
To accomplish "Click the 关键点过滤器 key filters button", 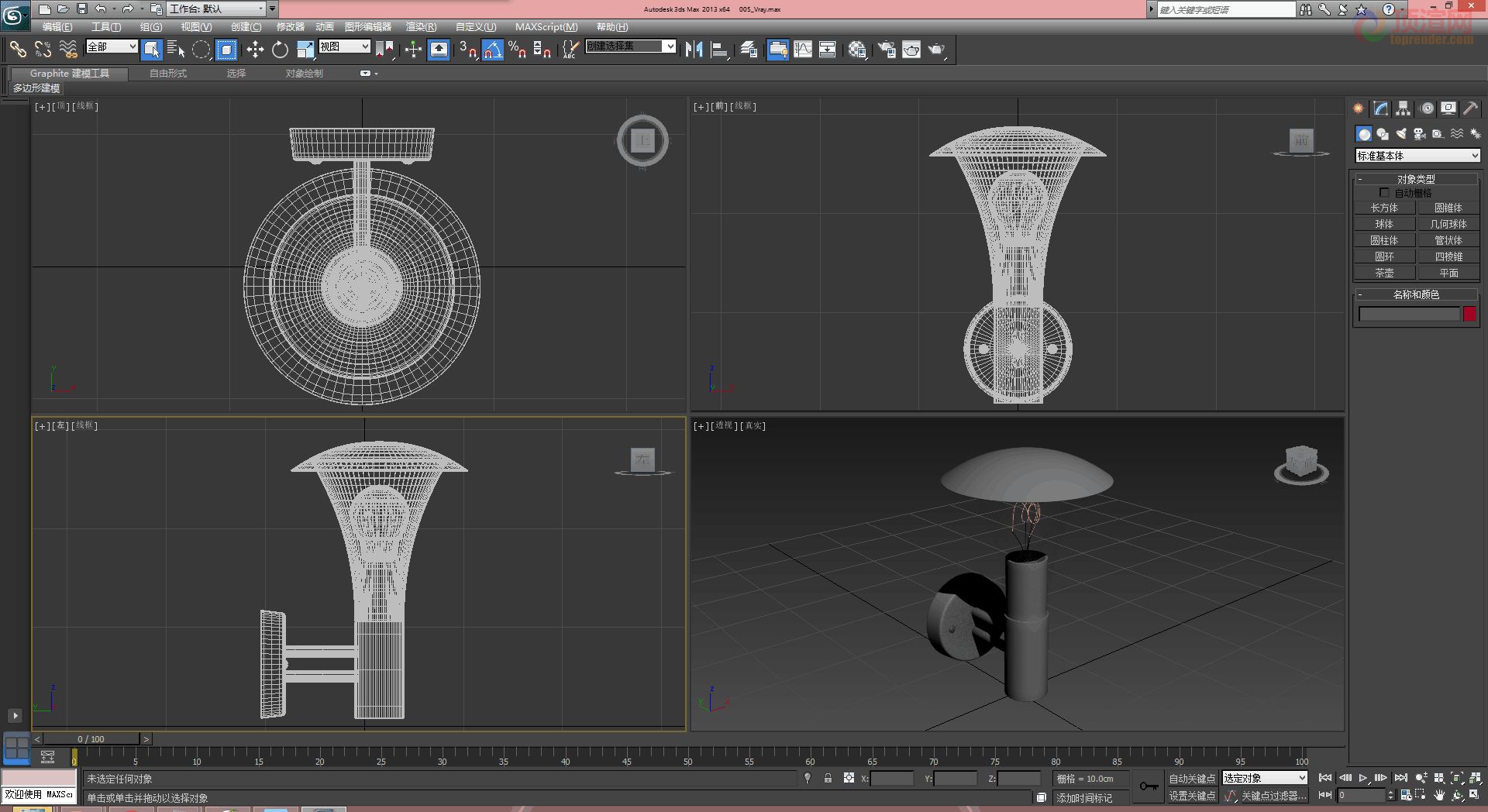I will 1273,796.
